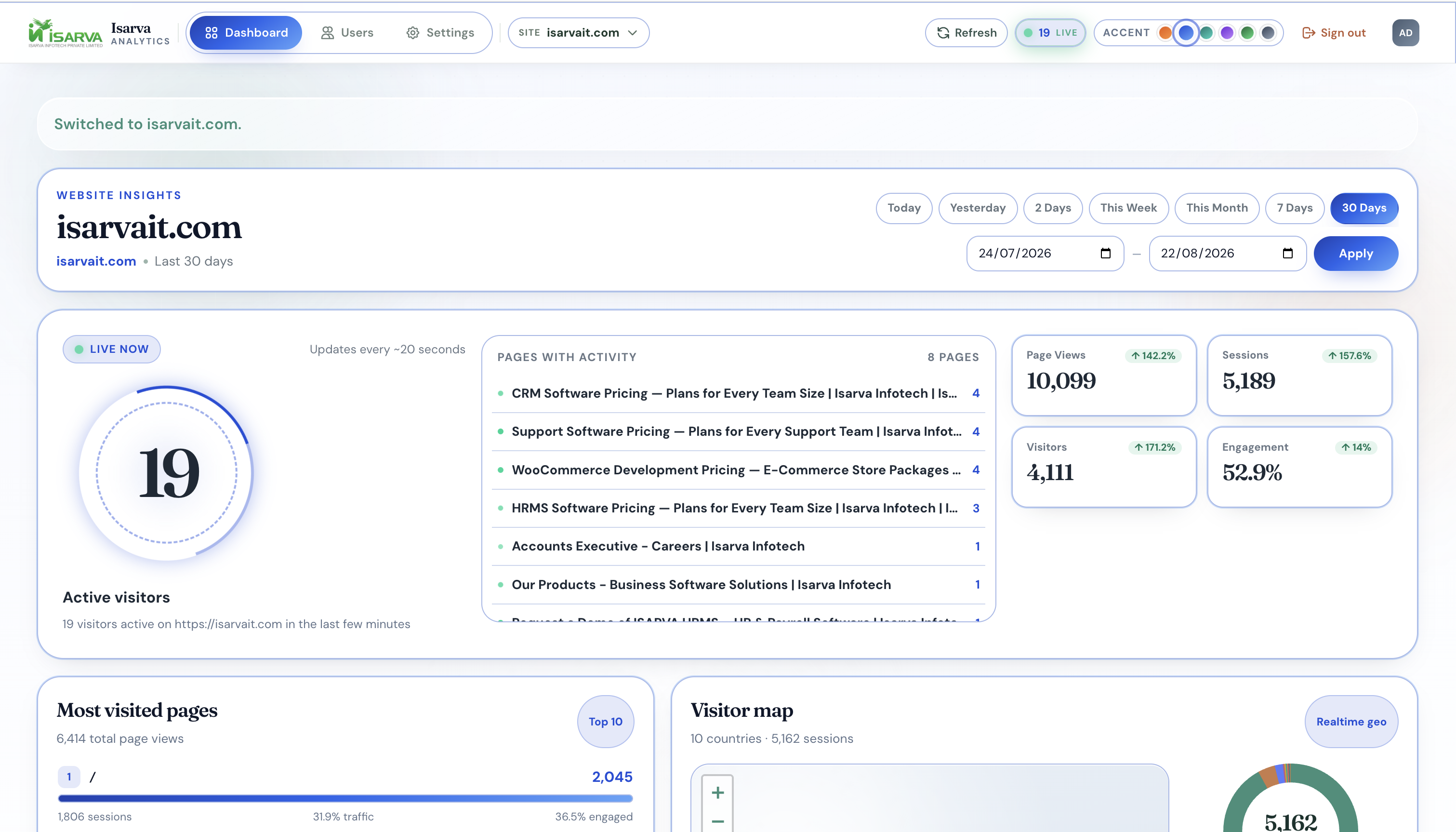The width and height of the screenshot is (1456, 832).
Task: Click the end date field 22/08/2026
Action: tap(1227, 253)
